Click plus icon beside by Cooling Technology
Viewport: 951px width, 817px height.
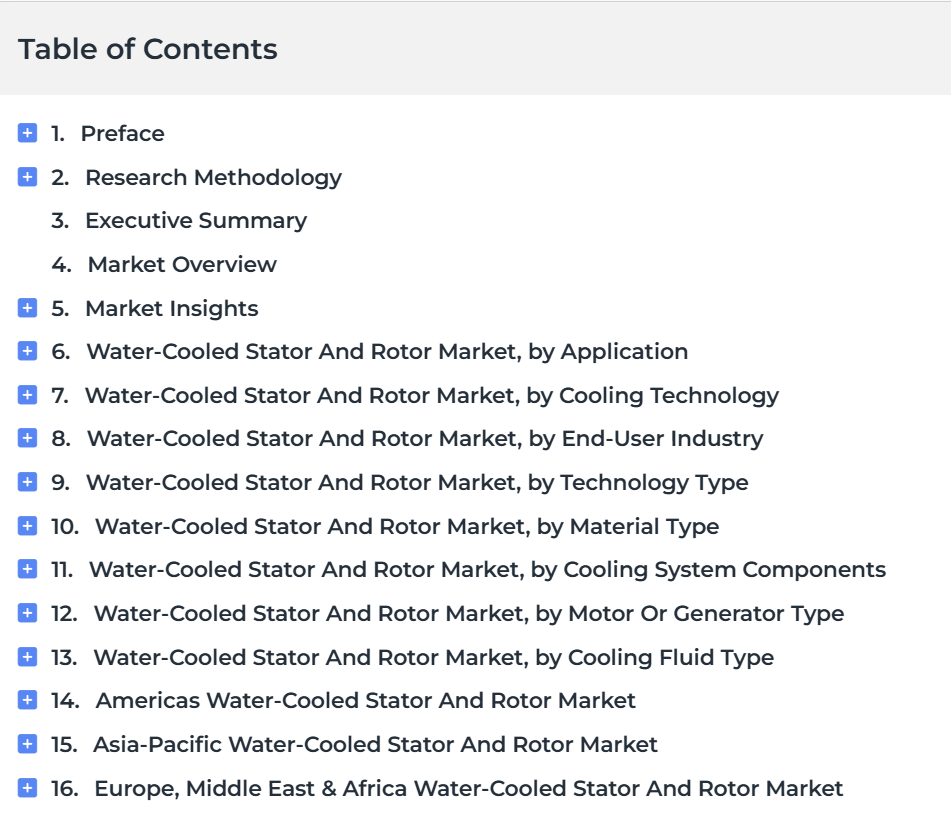27,395
